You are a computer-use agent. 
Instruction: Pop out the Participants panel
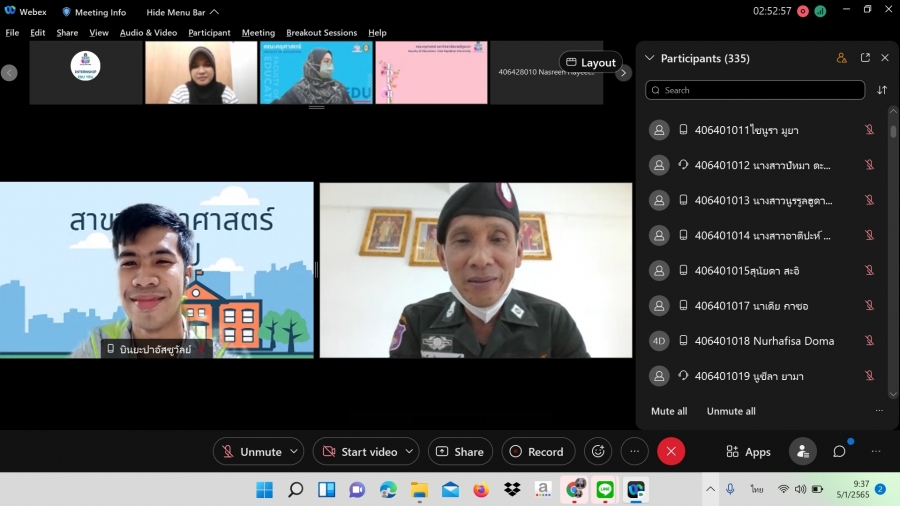click(x=865, y=58)
